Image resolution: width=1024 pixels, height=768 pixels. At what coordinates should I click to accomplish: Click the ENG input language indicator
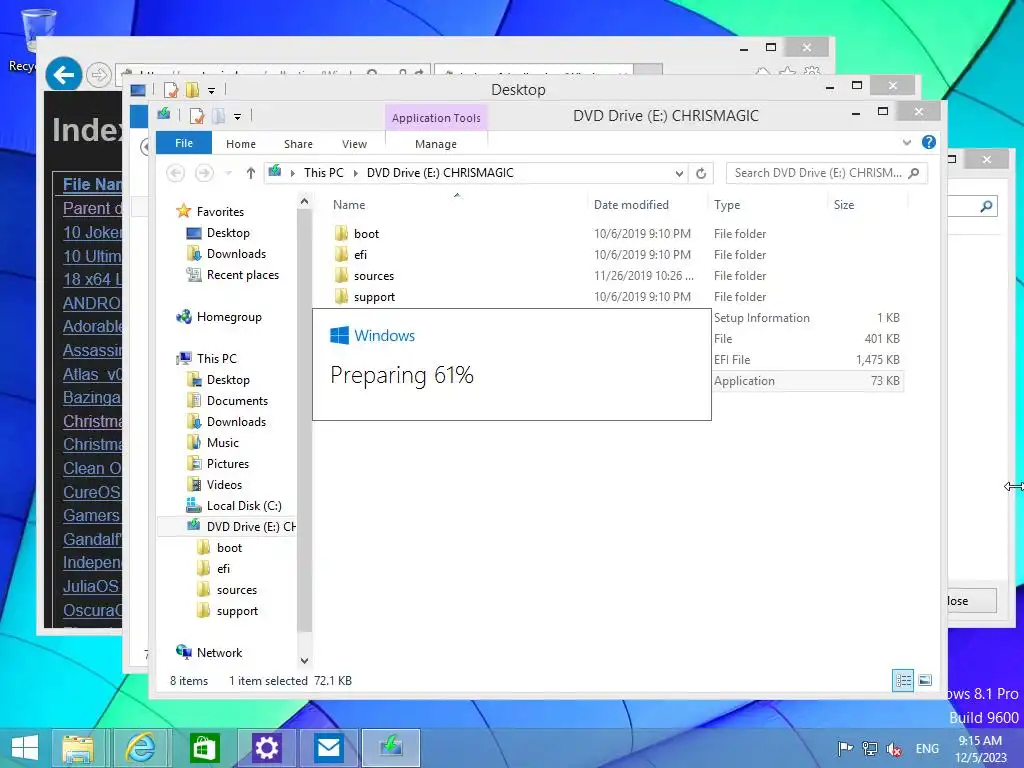pyautogui.click(x=927, y=748)
